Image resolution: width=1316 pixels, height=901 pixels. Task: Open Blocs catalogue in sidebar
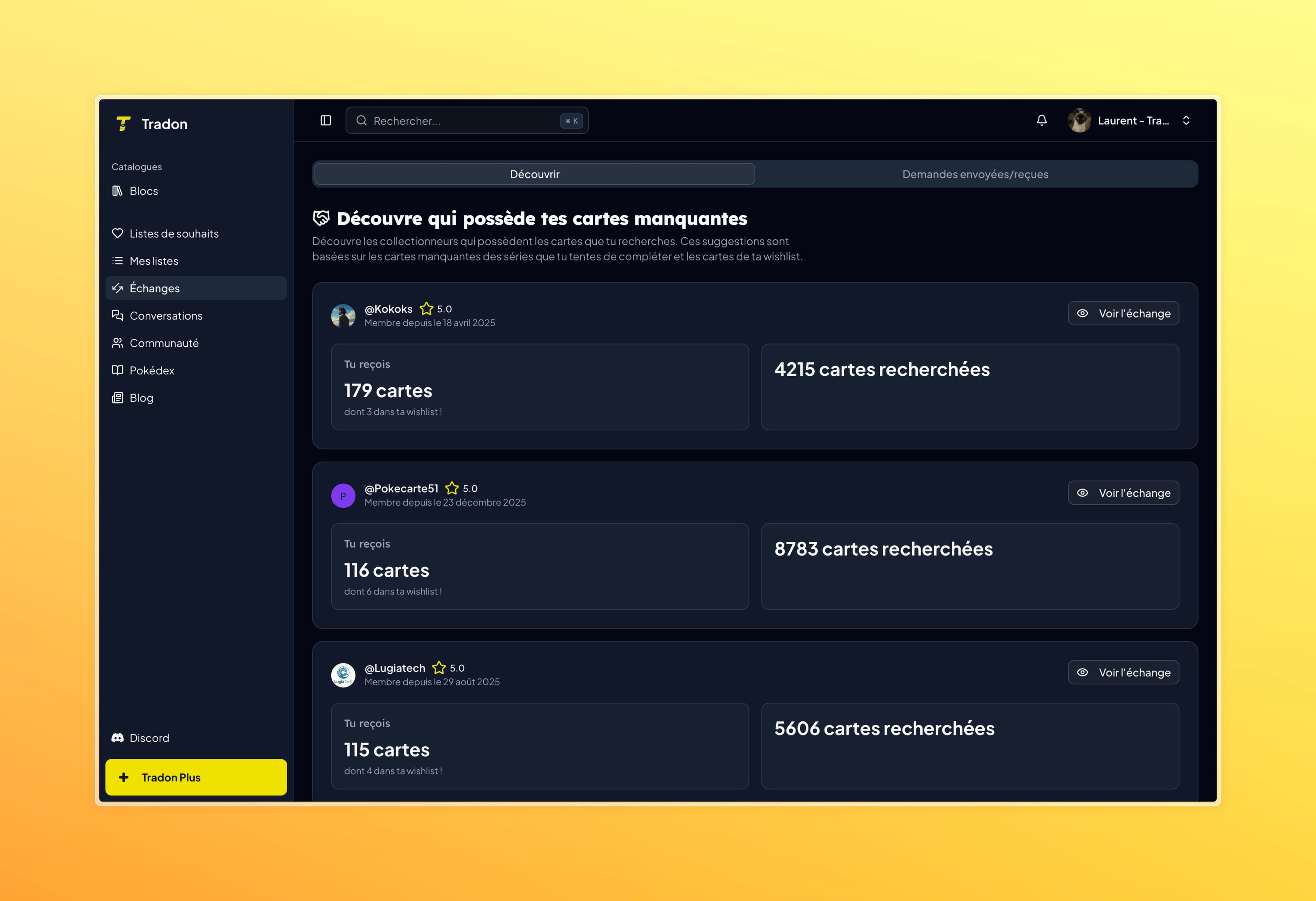143,191
